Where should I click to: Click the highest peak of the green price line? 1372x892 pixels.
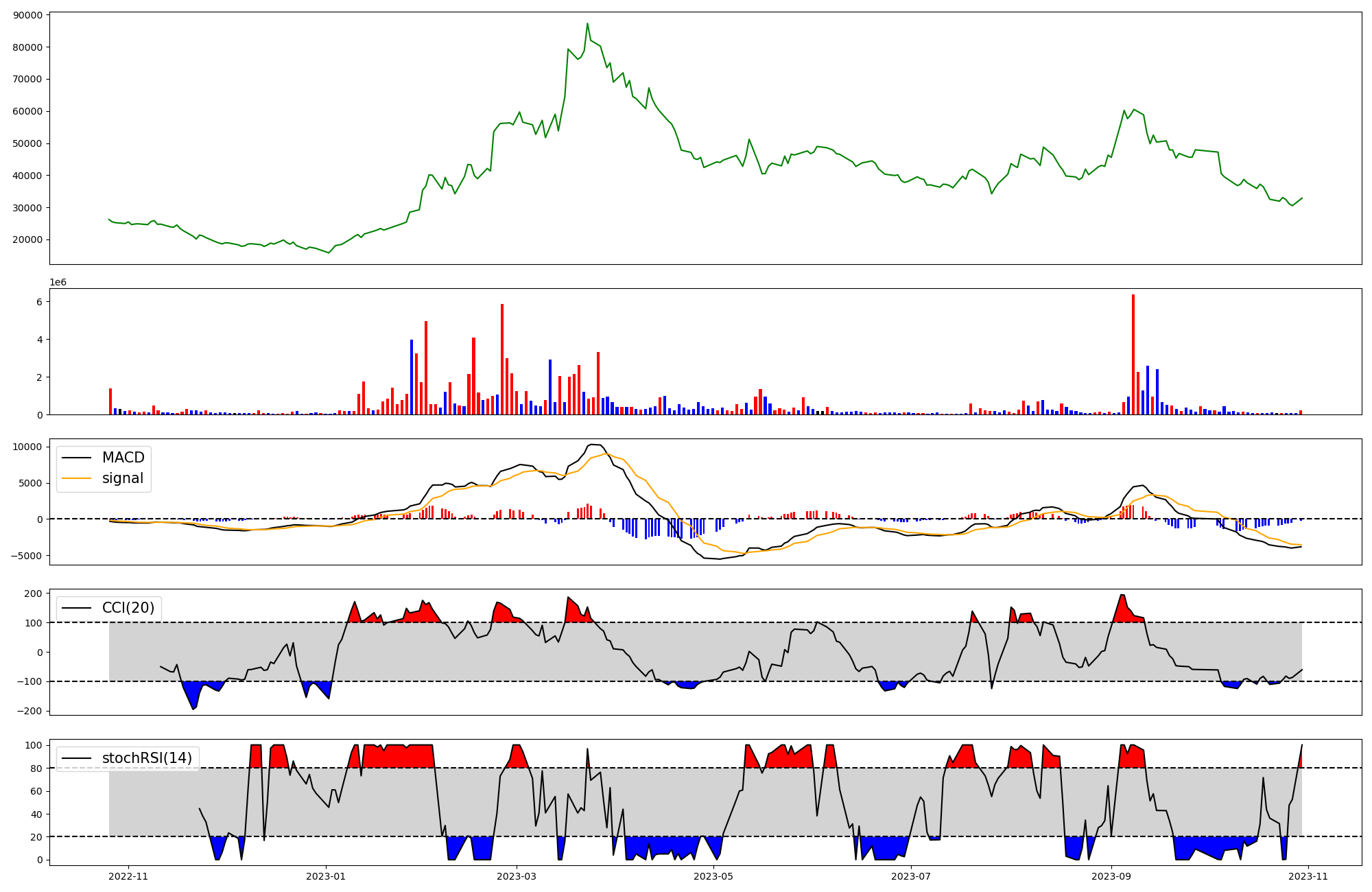(587, 24)
